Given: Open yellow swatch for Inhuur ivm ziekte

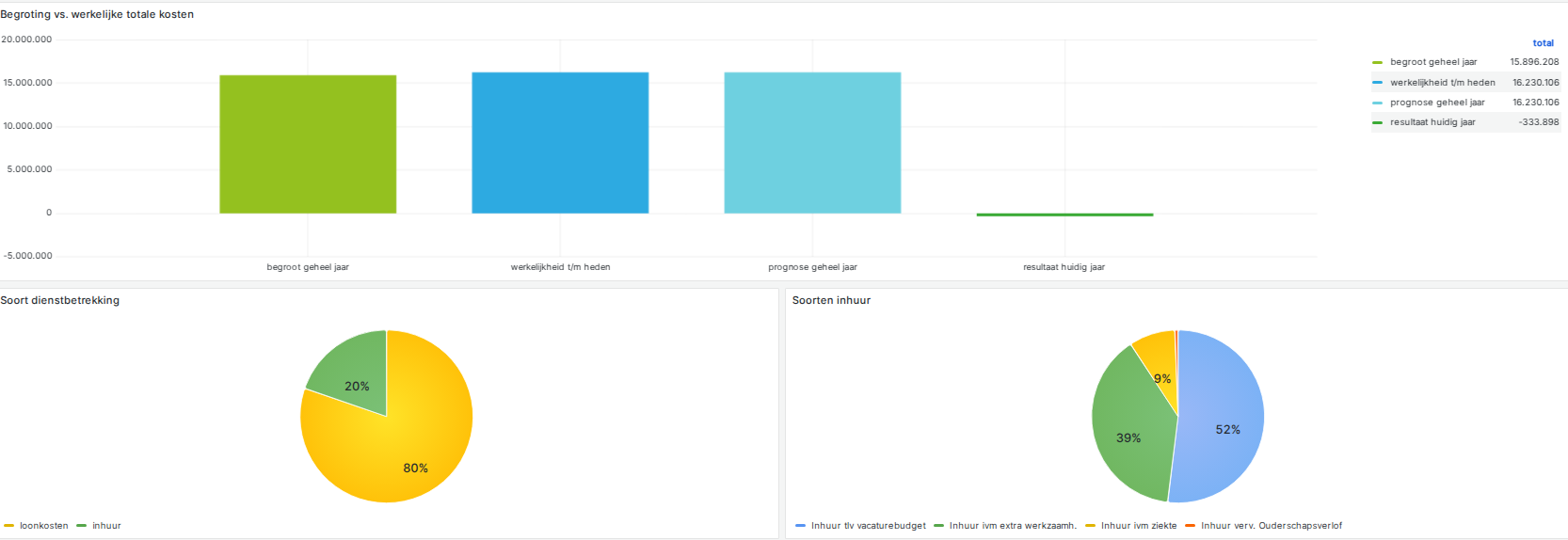Looking at the screenshot, I should [x=1090, y=526].
